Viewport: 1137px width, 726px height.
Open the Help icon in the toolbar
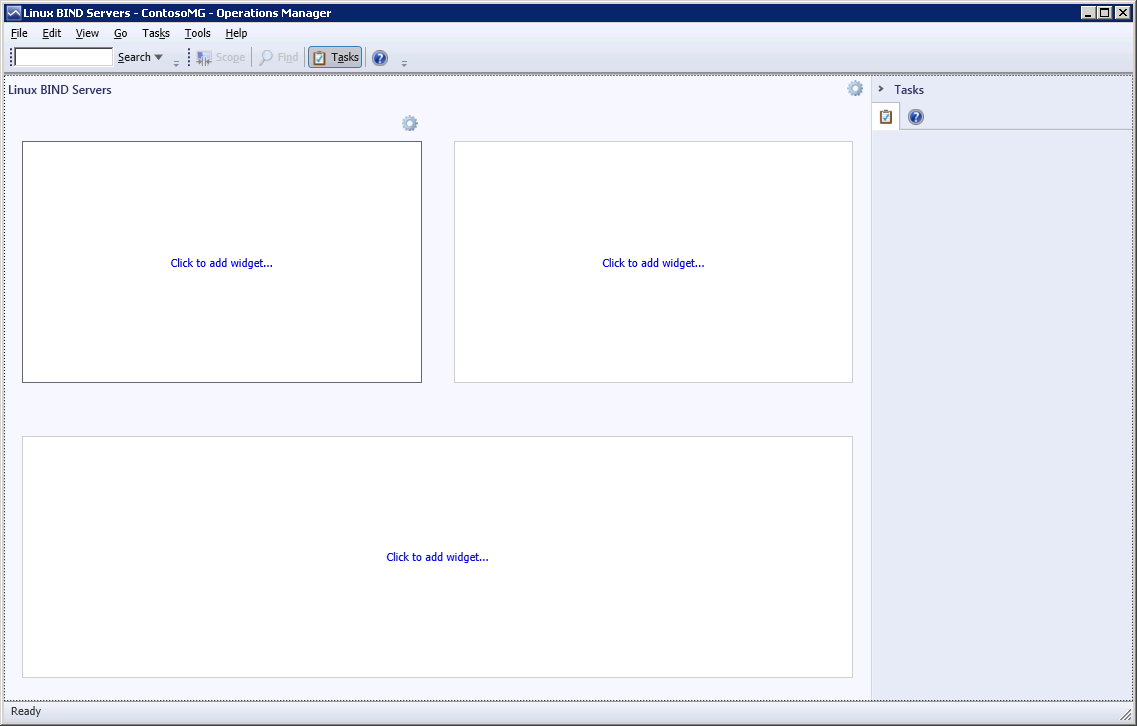[x=380, y=58]
